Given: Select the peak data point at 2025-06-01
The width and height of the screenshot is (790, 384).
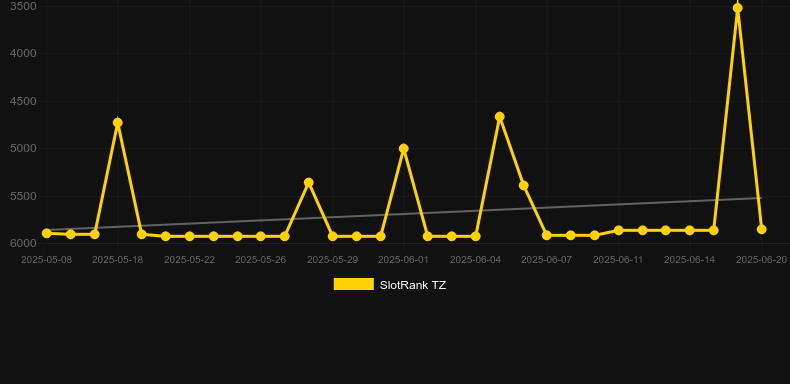Looking at the screenshot, I should 404,149.
